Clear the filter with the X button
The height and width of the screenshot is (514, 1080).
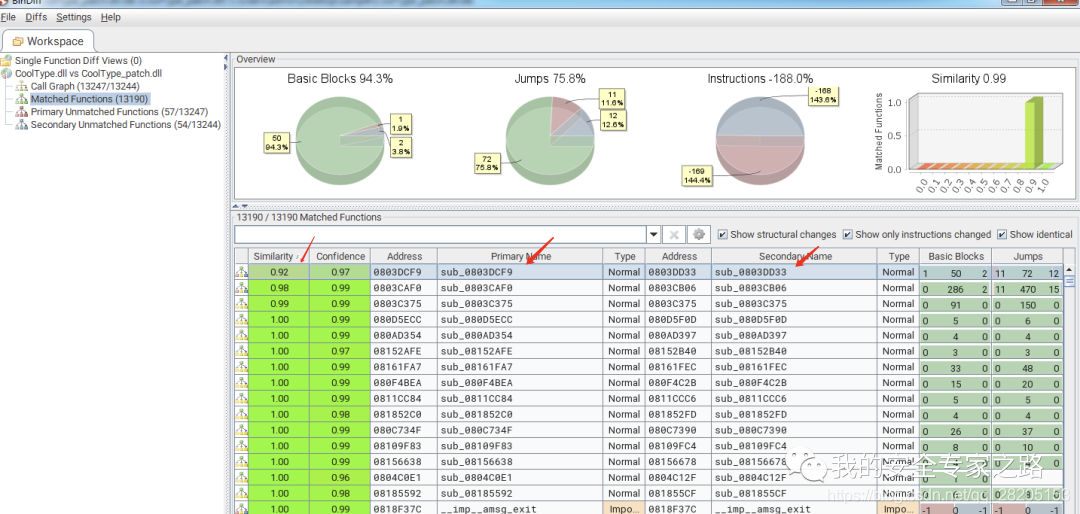674,235
